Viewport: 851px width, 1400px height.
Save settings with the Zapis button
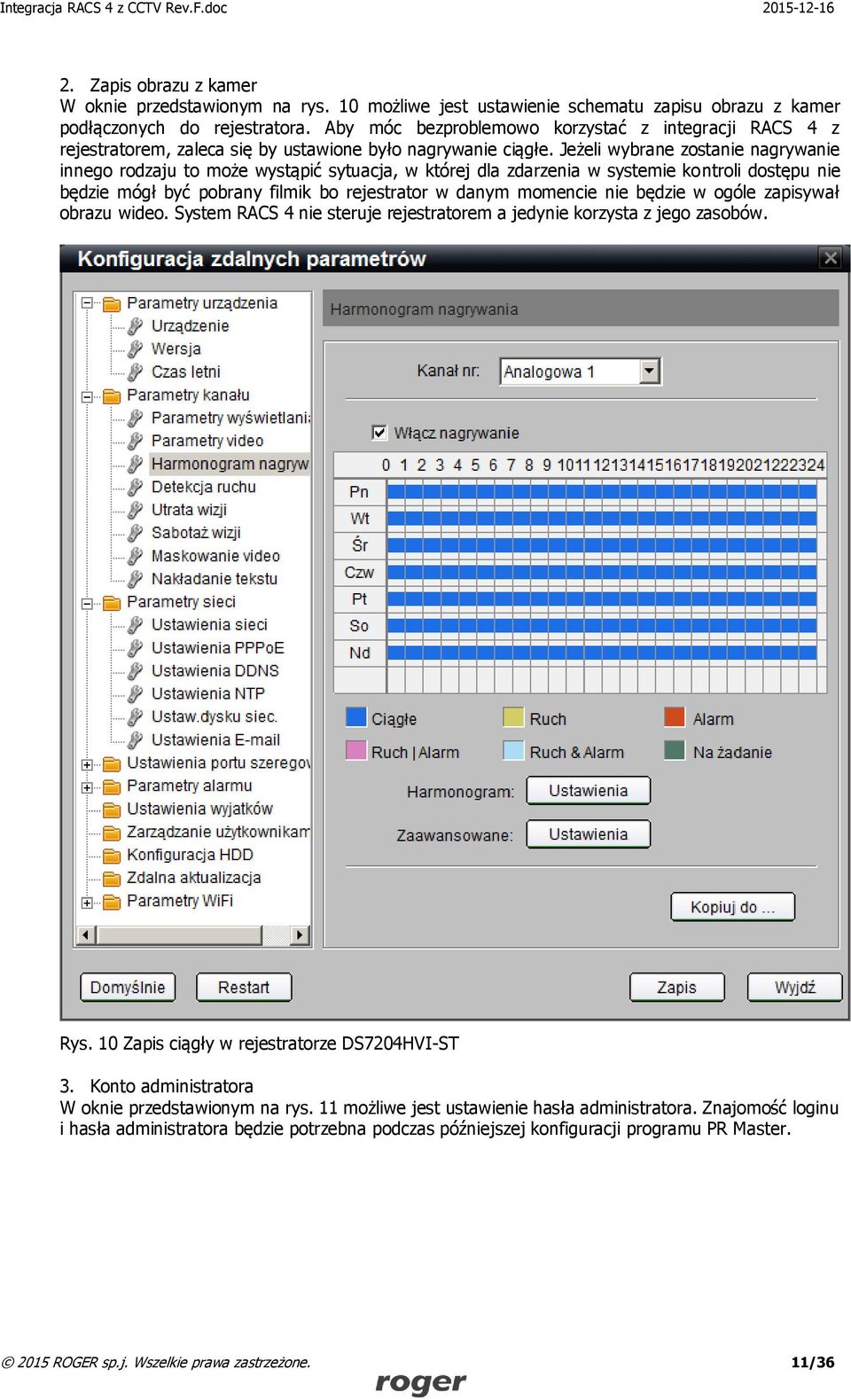[677, 987]
